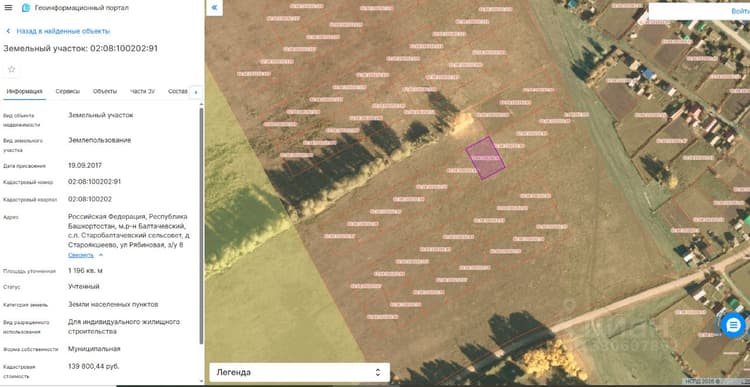Select the highlighted purple parcel on map
The width and height of the screenshot is (750, 387).
(485, 158)
